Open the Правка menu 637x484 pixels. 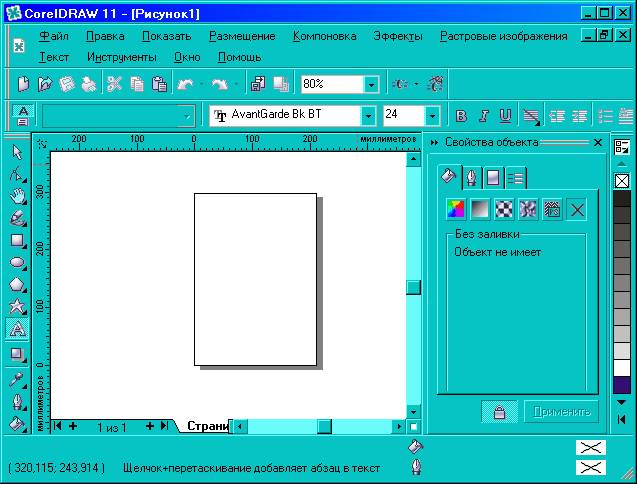click(x=105, y=36)
